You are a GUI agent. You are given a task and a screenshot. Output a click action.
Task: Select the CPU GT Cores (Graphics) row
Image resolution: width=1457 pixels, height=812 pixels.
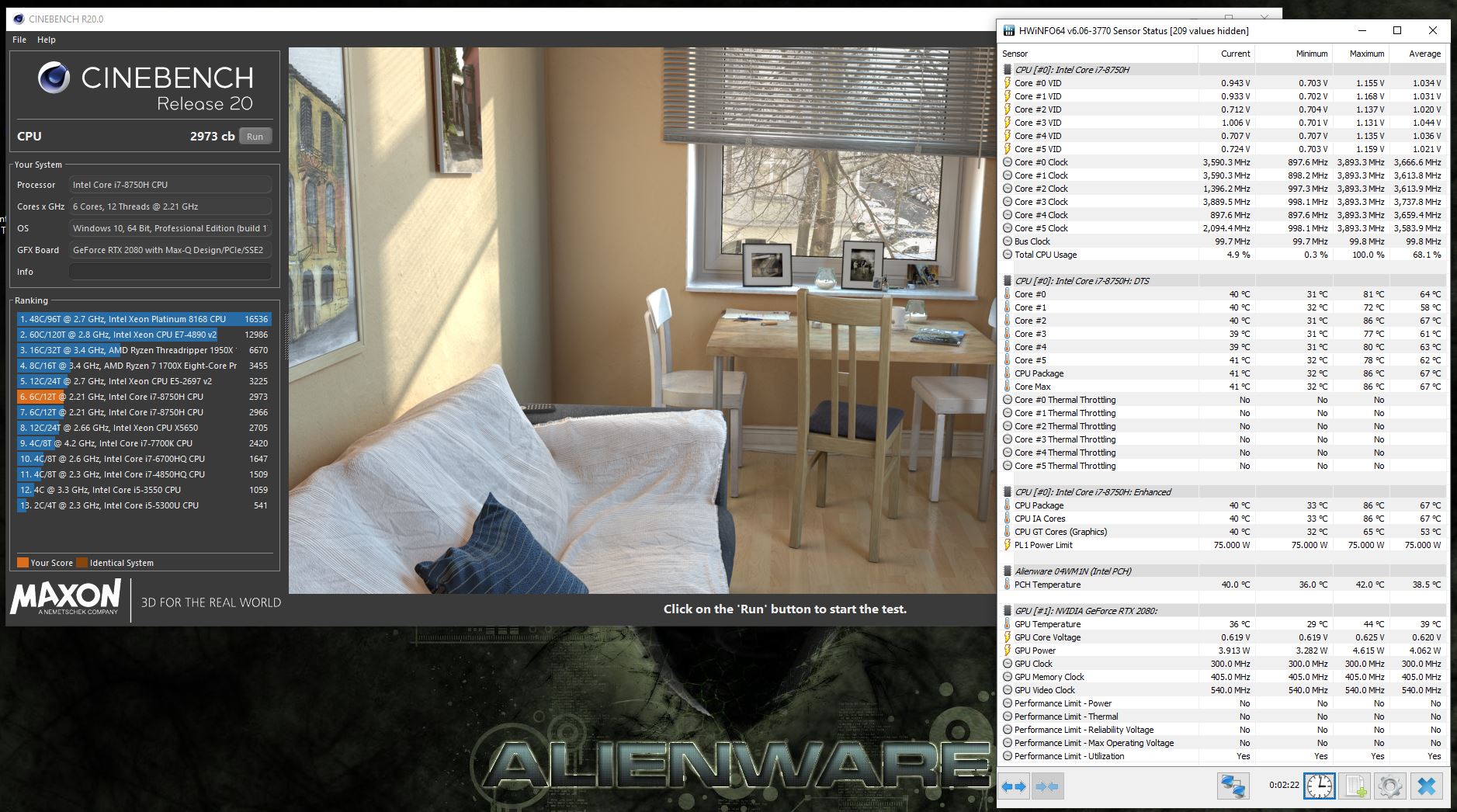(x=1223, y=532)
